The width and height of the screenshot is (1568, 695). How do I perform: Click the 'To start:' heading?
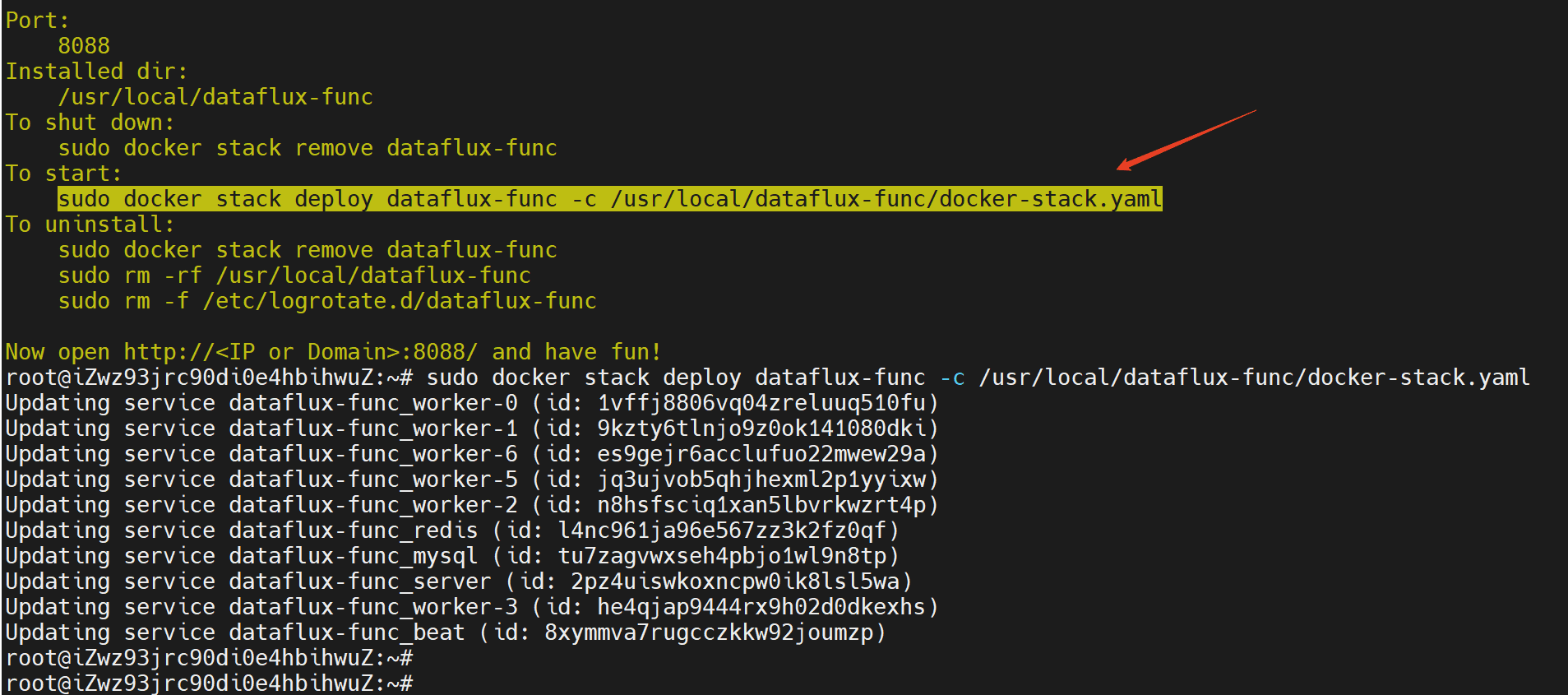coord(63,174)
